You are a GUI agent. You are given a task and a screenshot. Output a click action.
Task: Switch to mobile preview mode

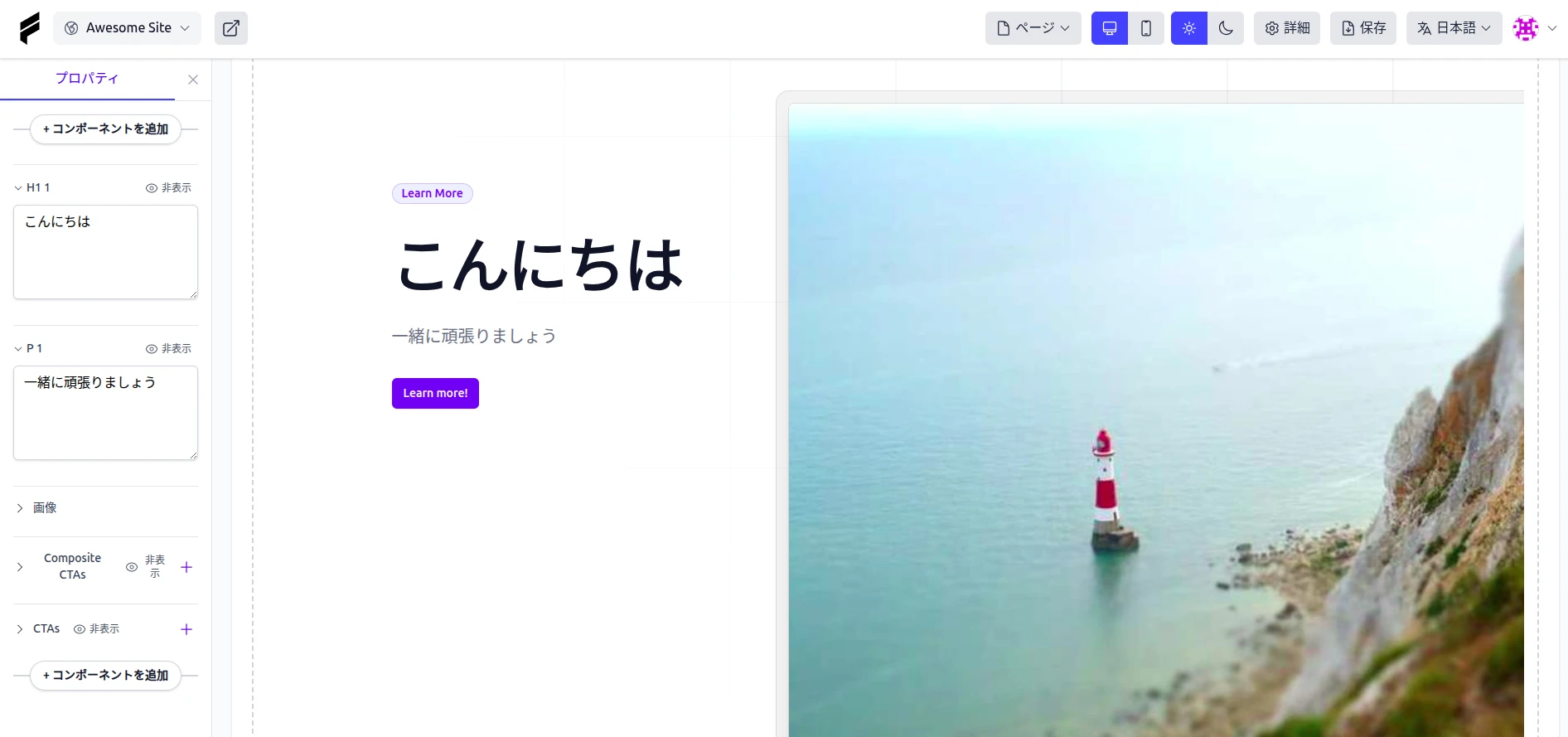[x=1146, y=28]
